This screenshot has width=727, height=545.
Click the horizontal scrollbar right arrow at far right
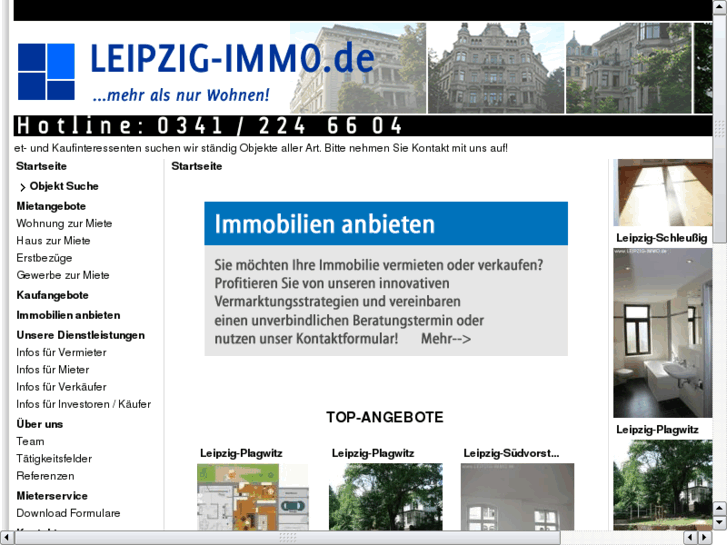coord(705,538)
